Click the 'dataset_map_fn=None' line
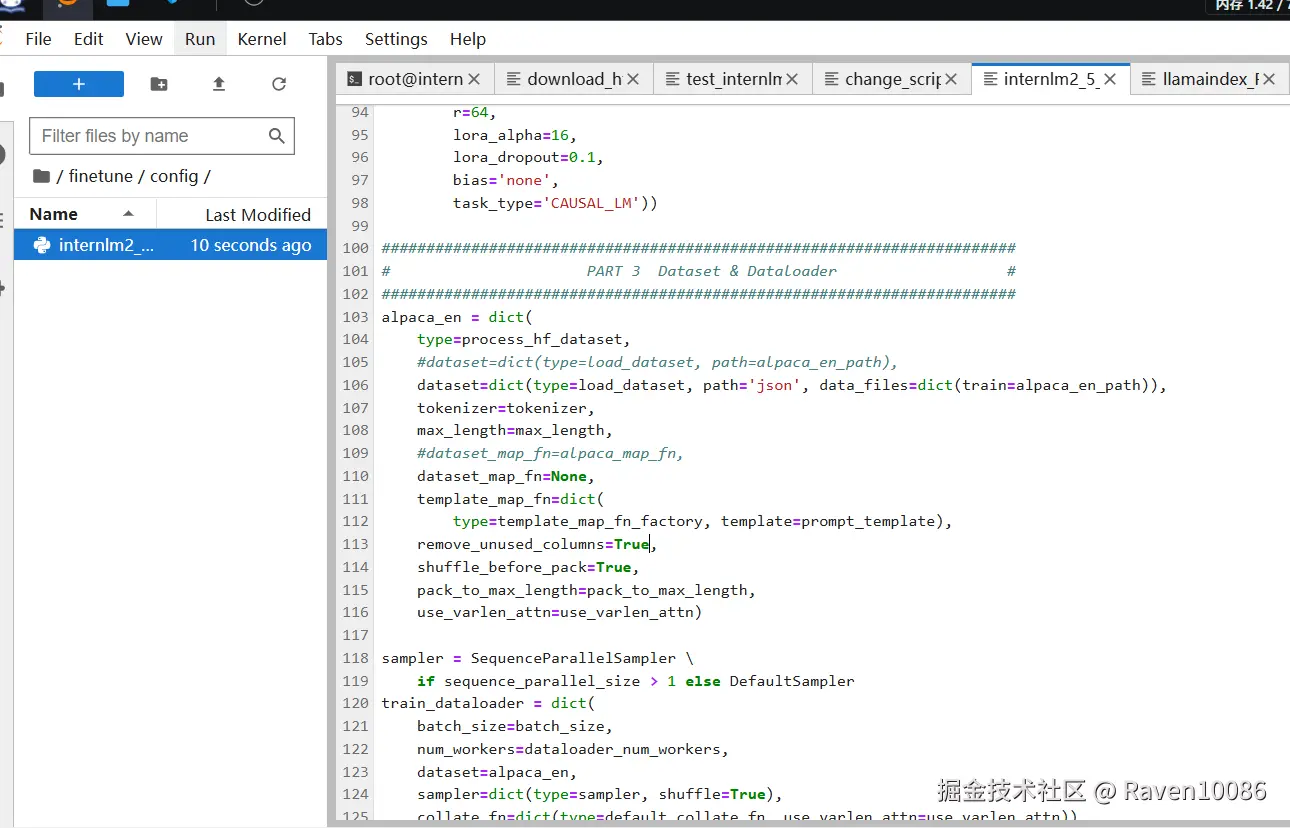Screen dimensions: 1290x828 (506, 476)
